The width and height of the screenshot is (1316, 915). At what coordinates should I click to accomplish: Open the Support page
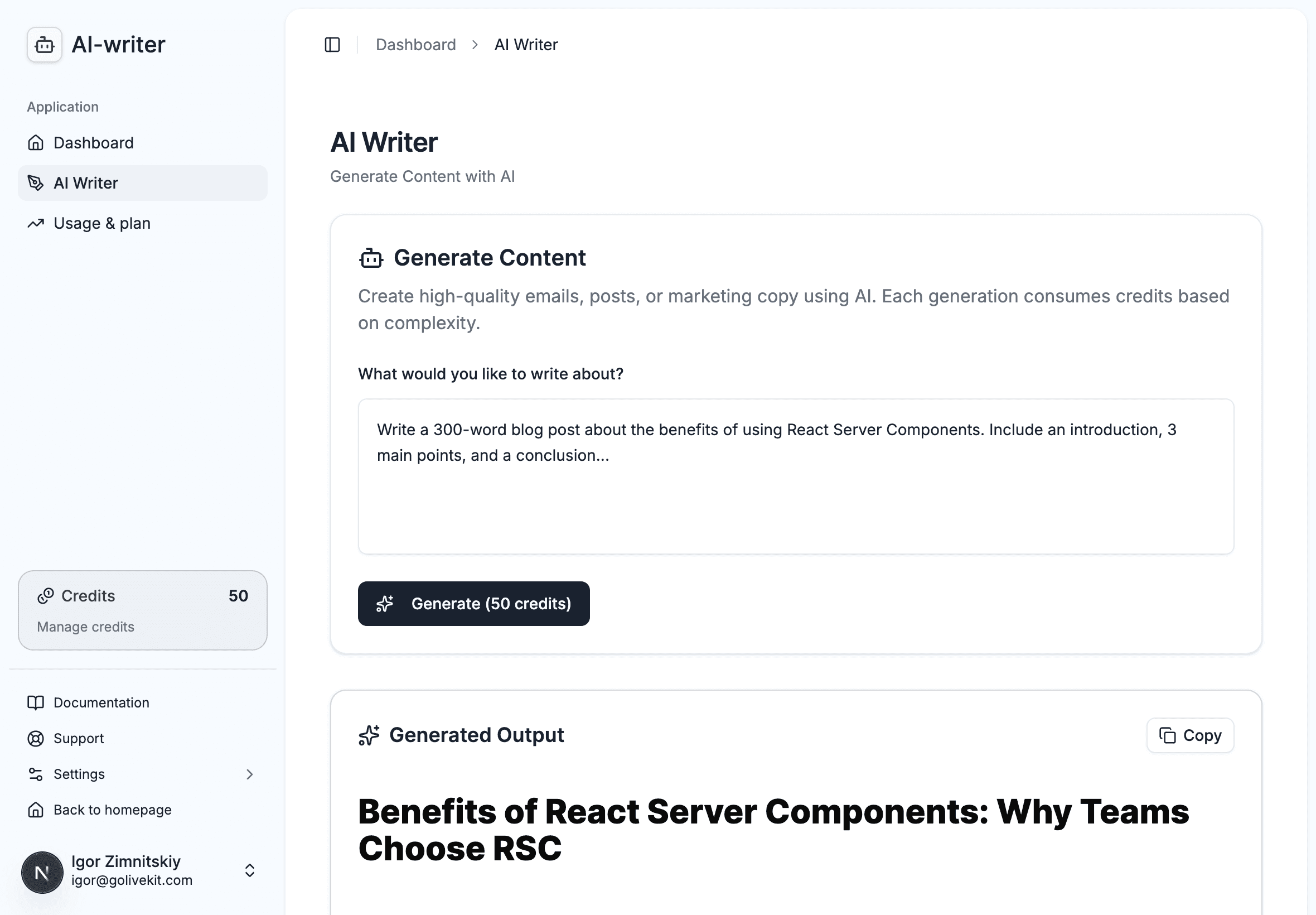coord(143,739)
